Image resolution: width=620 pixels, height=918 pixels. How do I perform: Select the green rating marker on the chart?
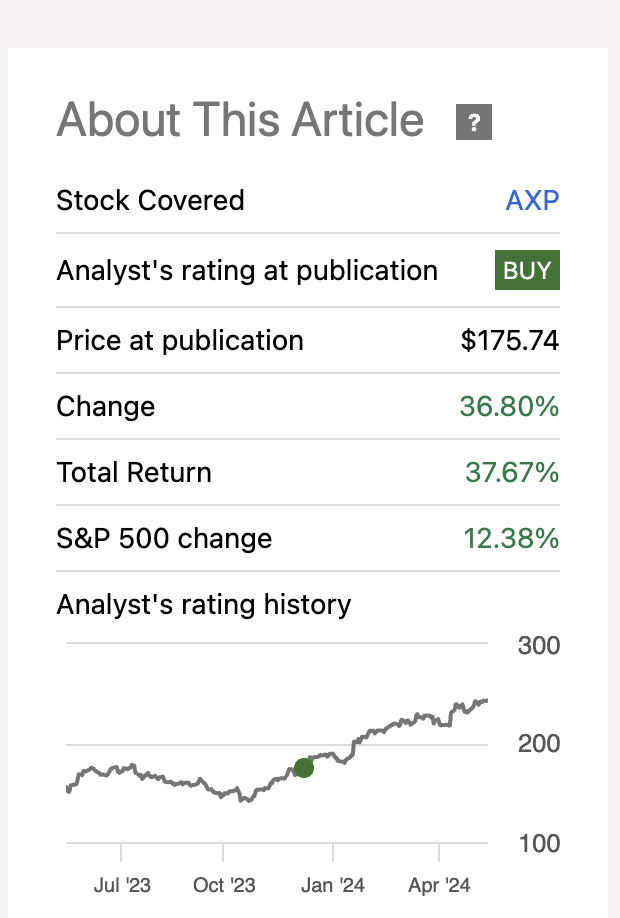tap(305, 768)
